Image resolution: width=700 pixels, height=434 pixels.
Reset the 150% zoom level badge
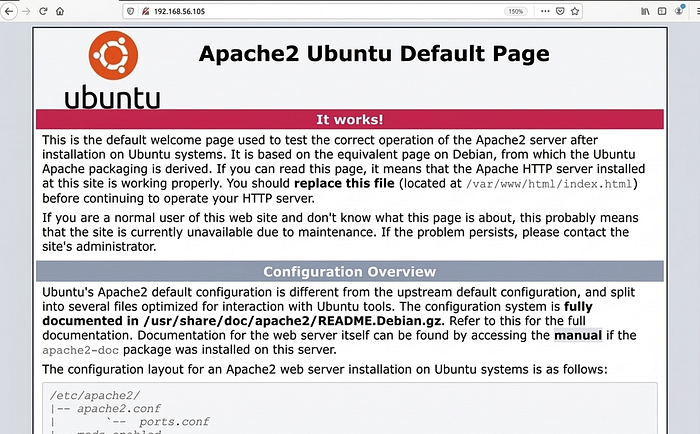(x=516, y=11)
